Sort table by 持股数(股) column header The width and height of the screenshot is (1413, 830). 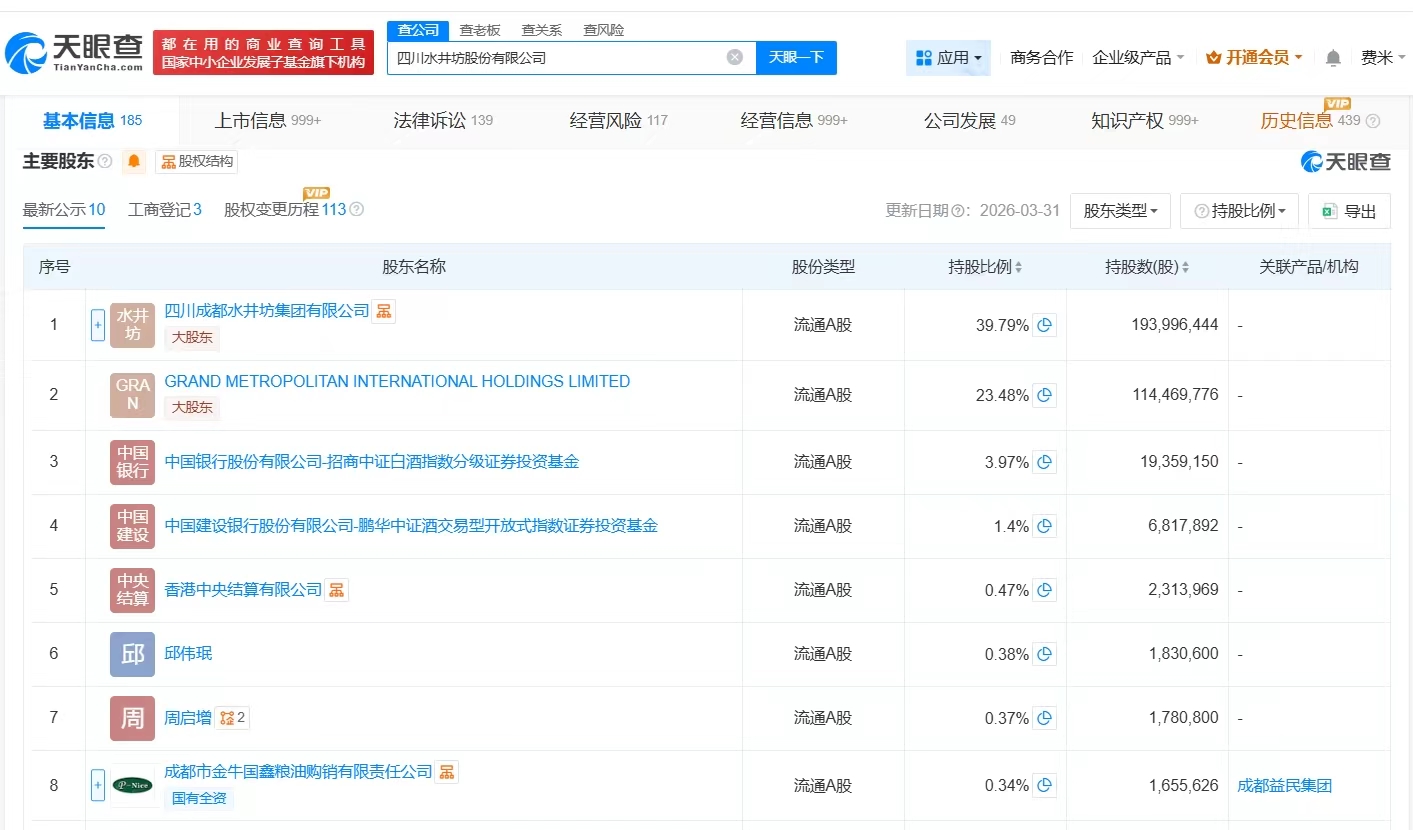[1147, 267]
